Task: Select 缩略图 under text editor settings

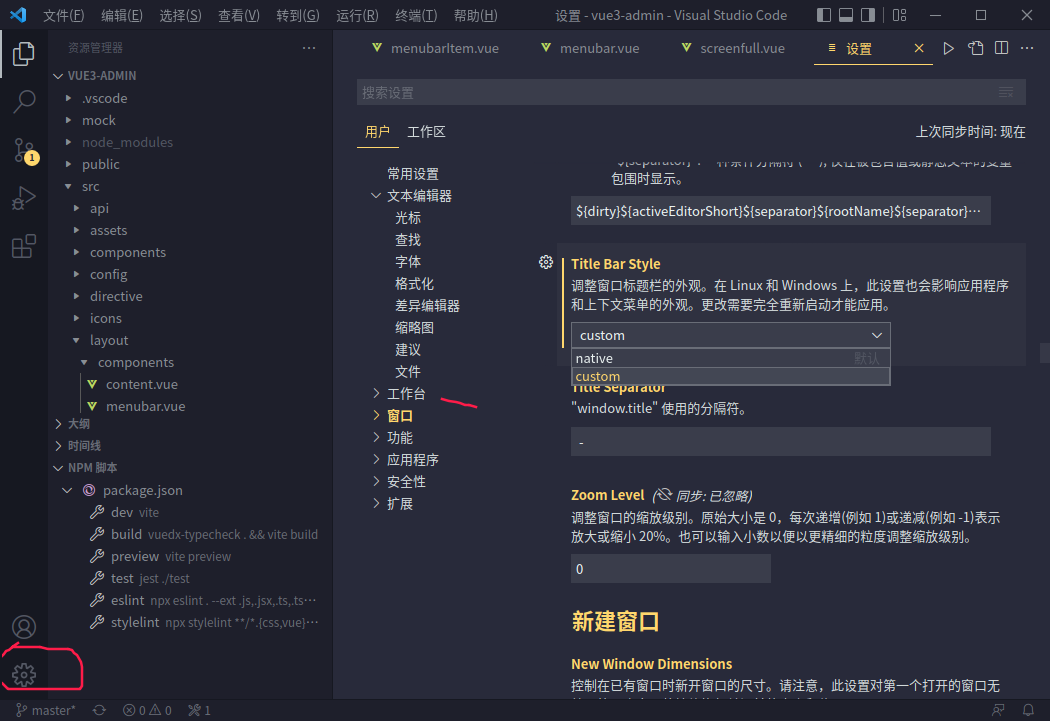Action: click(414, 328)
